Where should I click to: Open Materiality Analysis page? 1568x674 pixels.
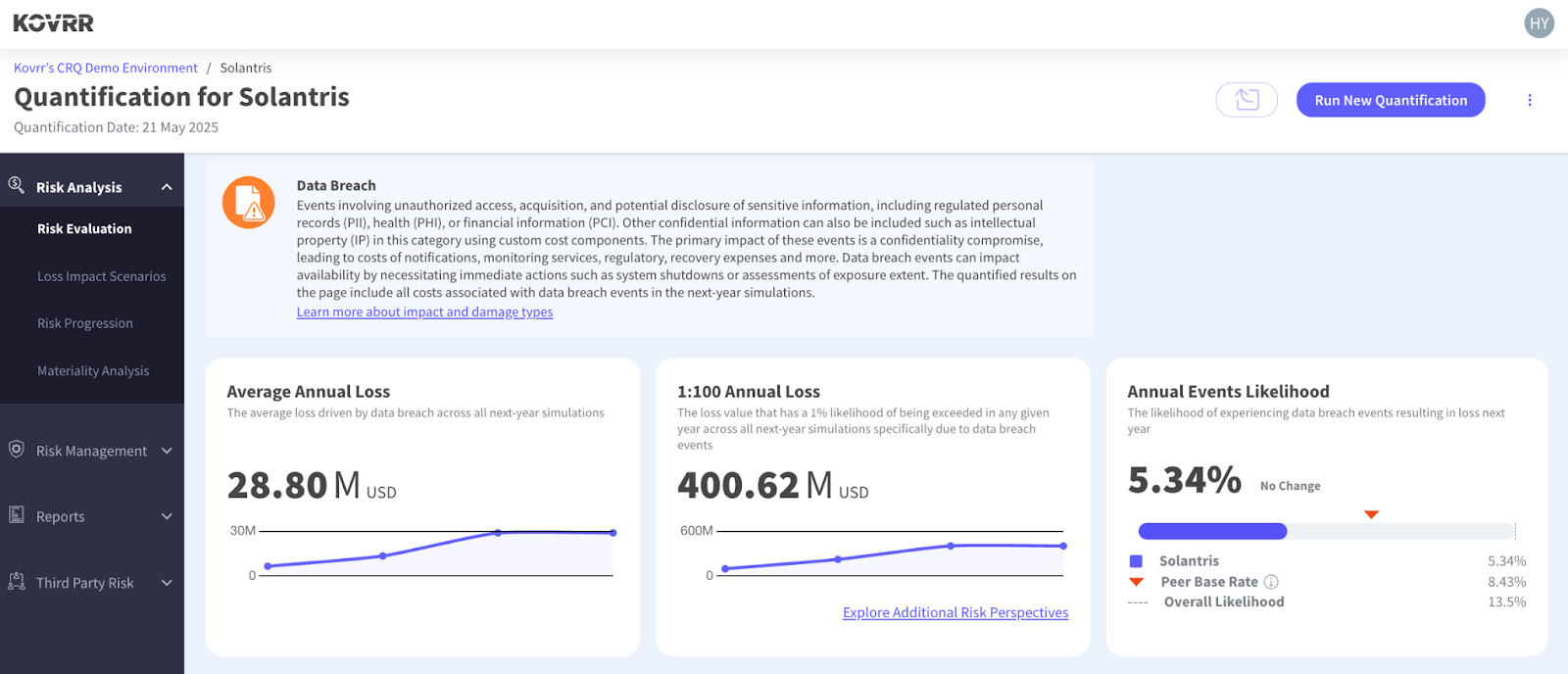click(92, 370)
